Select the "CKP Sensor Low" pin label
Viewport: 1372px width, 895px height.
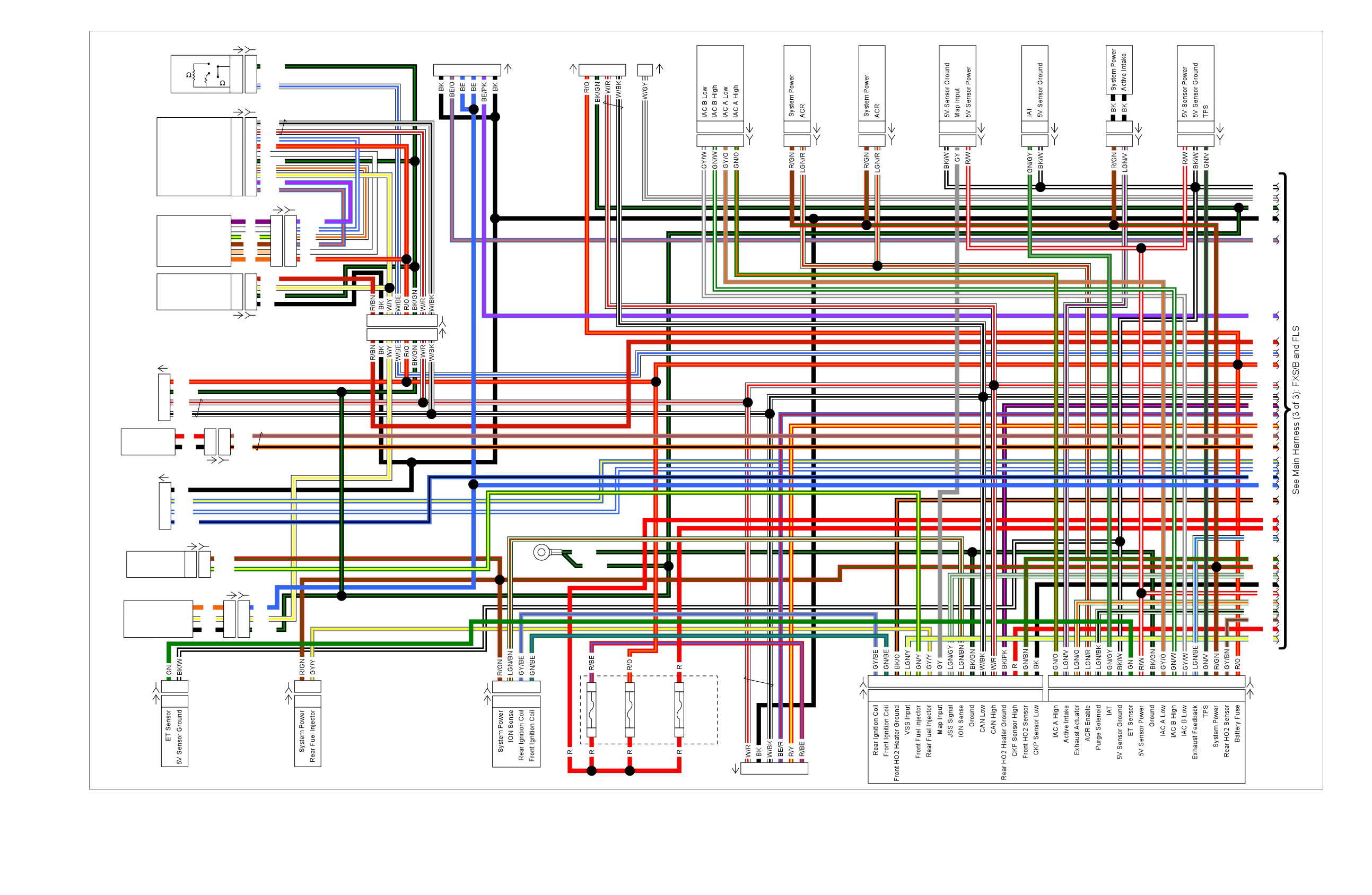click(1036, 730)
